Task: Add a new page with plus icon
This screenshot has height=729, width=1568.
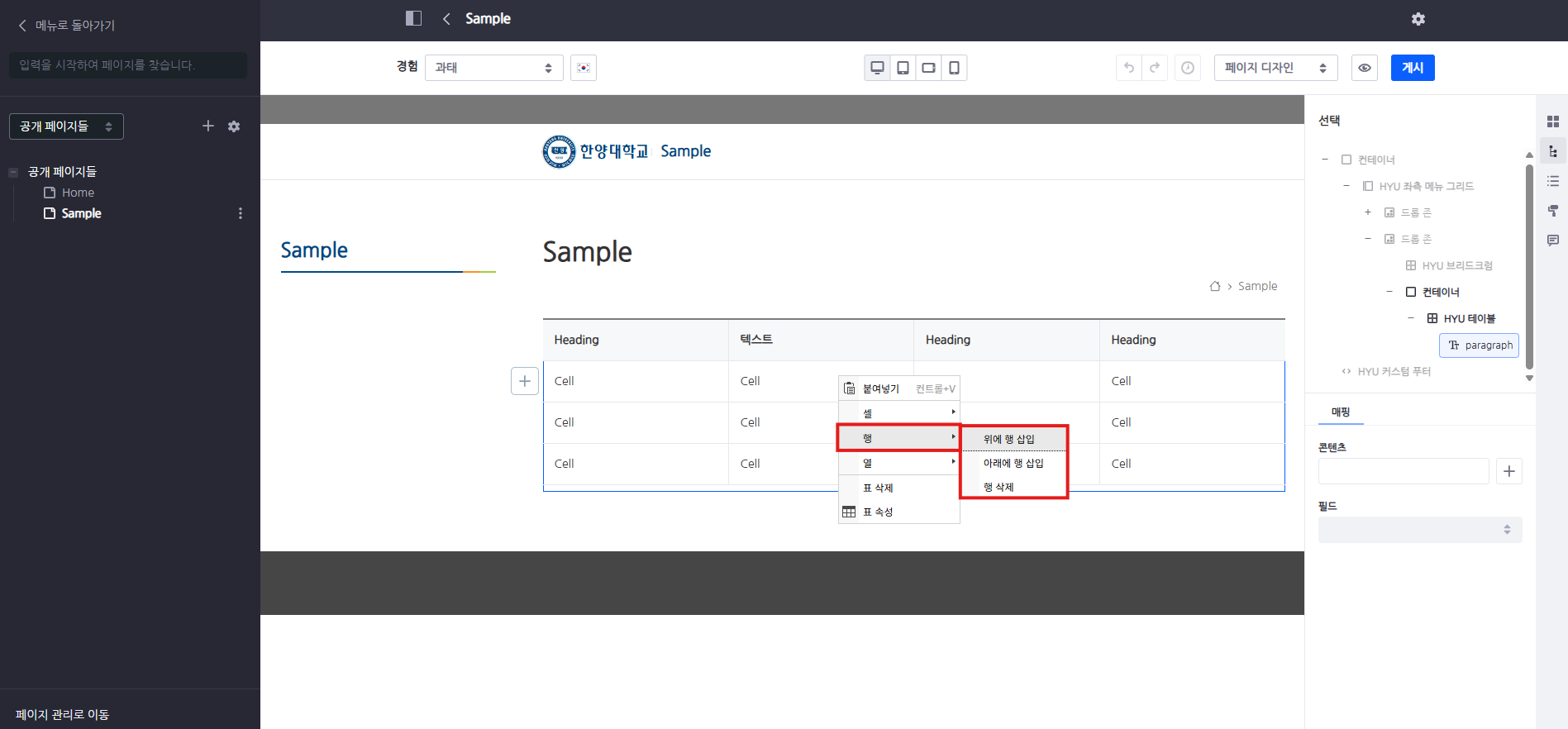Action: [x=208, y=126]
